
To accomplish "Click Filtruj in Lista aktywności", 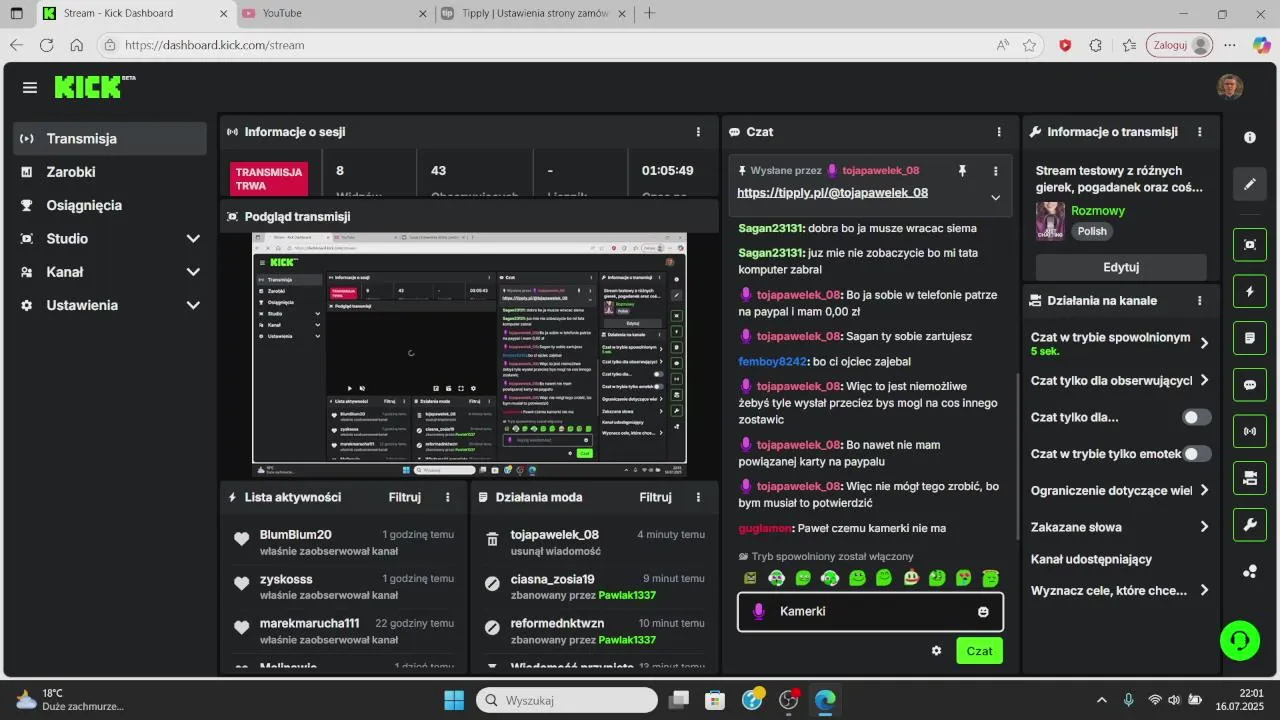I will tap(405, 497).
